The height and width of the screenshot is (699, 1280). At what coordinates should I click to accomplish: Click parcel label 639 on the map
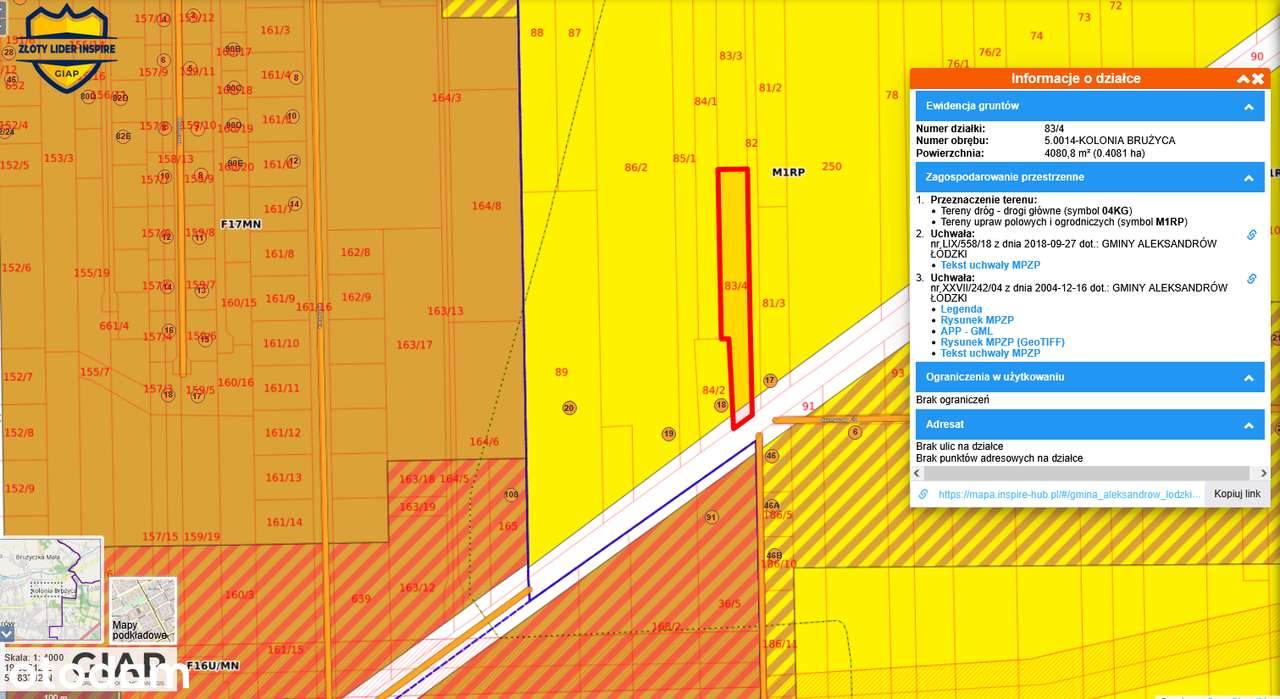361,599
